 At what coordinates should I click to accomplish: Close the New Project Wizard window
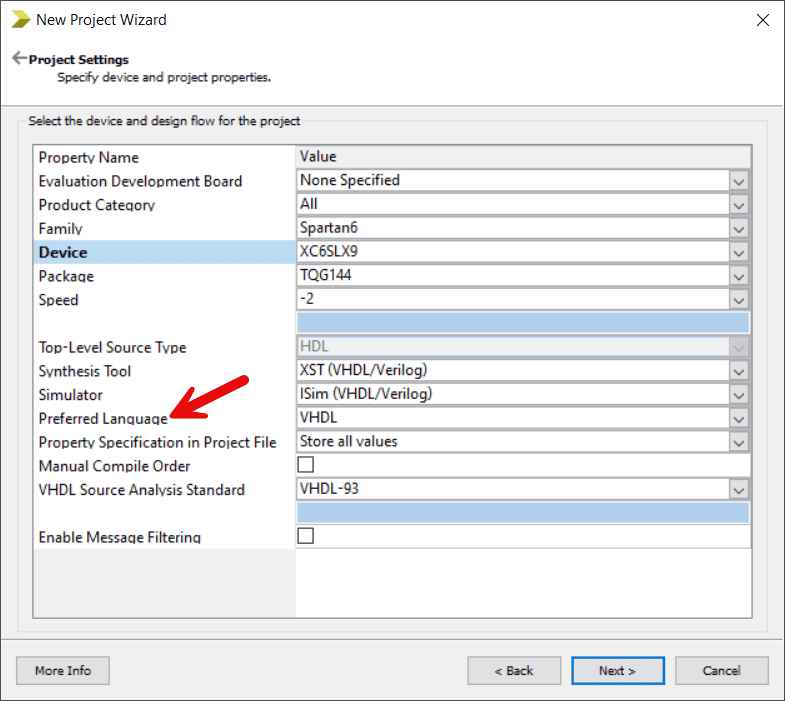(762, 19)
